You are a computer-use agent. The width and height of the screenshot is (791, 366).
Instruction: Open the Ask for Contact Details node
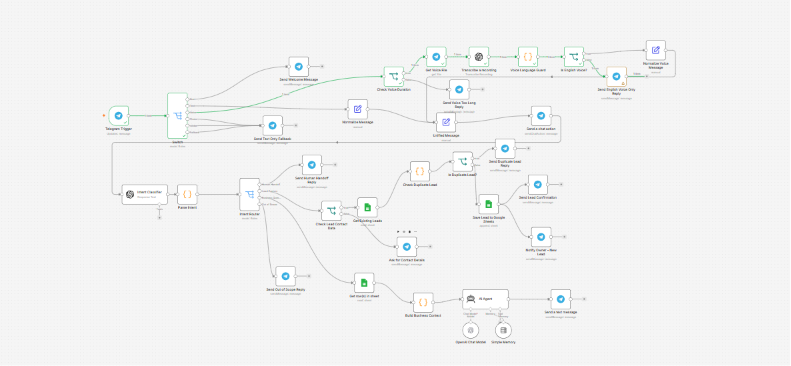(x=407, y=247)
